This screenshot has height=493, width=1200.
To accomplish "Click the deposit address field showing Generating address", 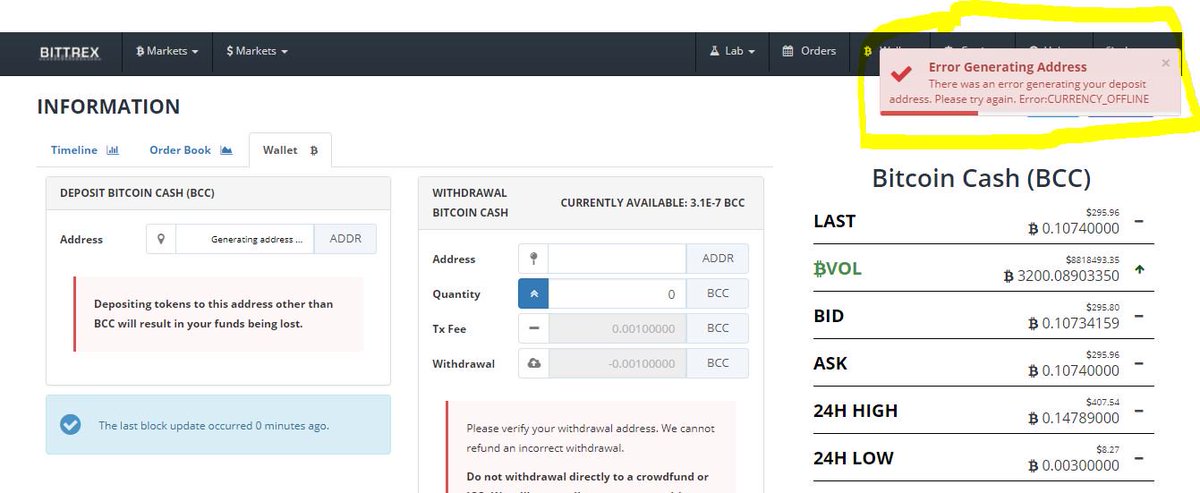I will (x=245, y=240).
